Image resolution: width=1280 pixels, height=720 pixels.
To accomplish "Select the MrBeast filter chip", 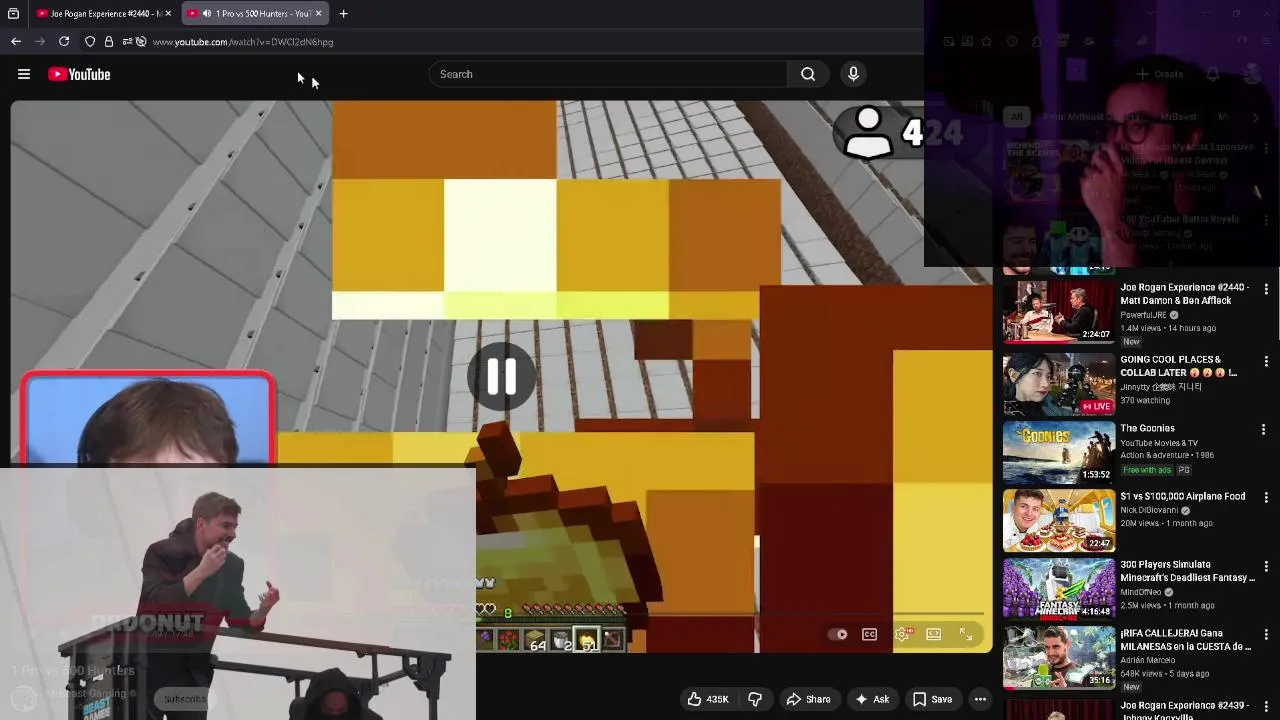I will tap(1178, 117).
